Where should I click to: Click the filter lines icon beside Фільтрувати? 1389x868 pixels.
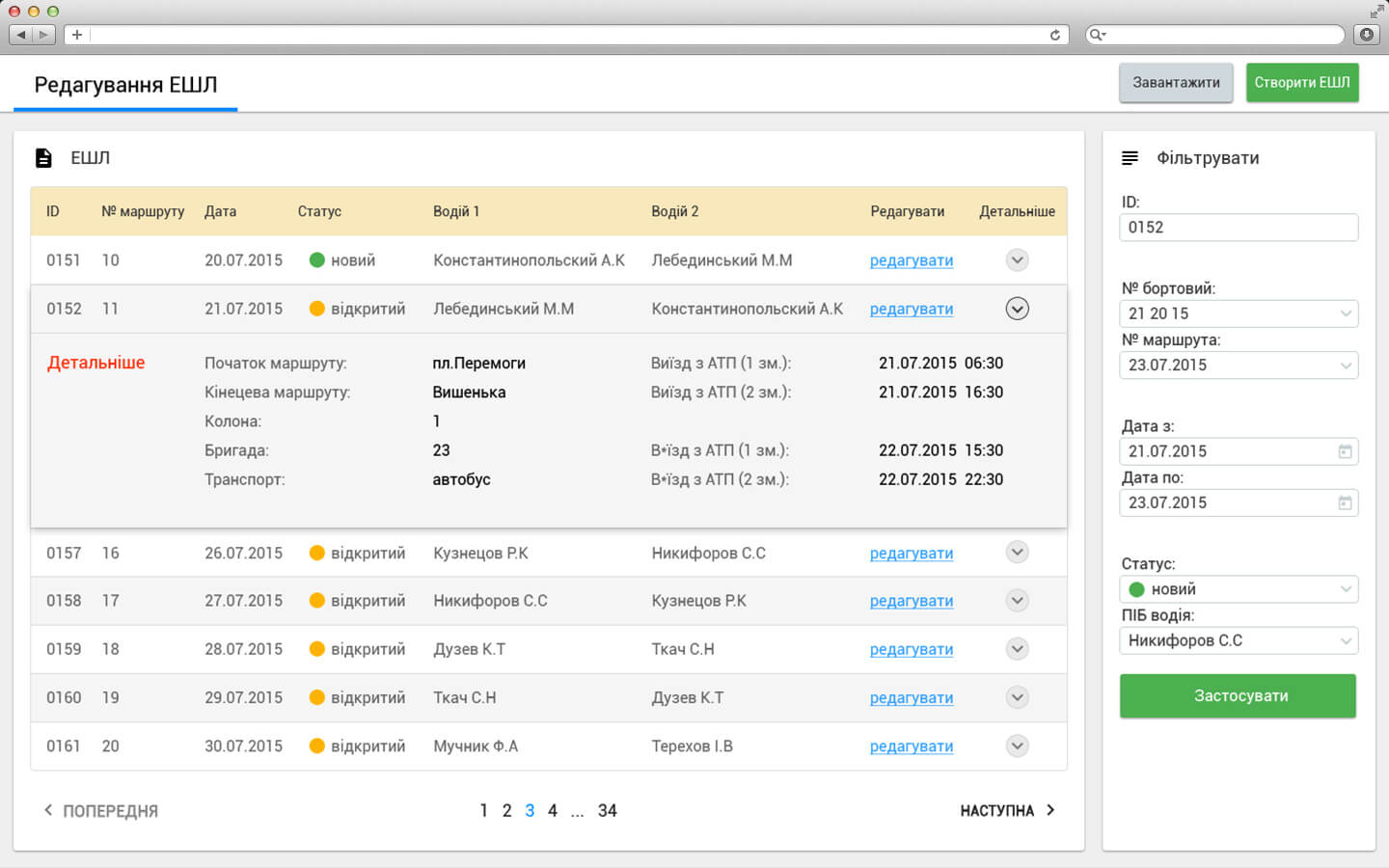(x=1130, y=157)
